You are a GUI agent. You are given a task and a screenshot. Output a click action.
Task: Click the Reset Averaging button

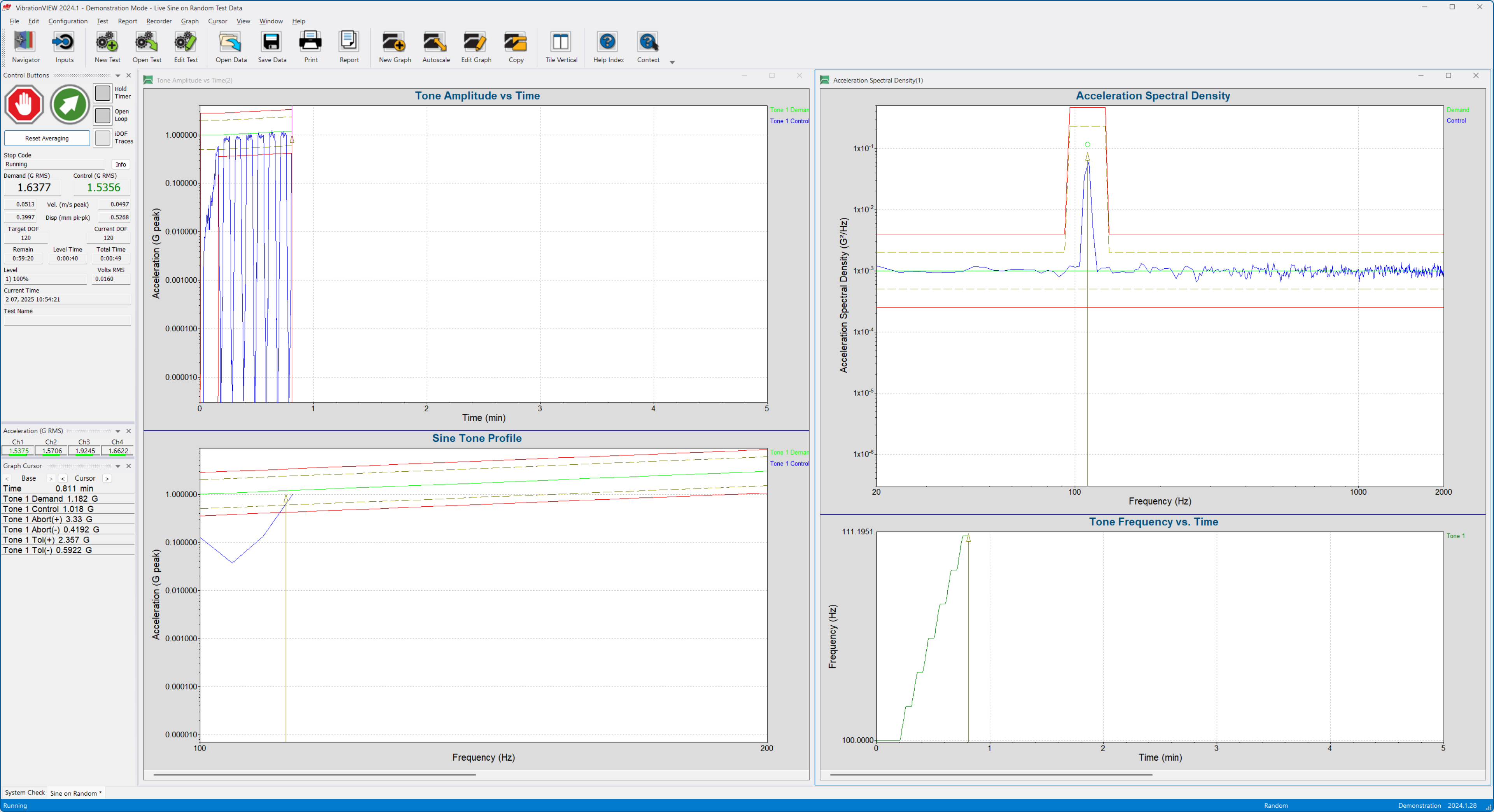click(x=47, y=138)
